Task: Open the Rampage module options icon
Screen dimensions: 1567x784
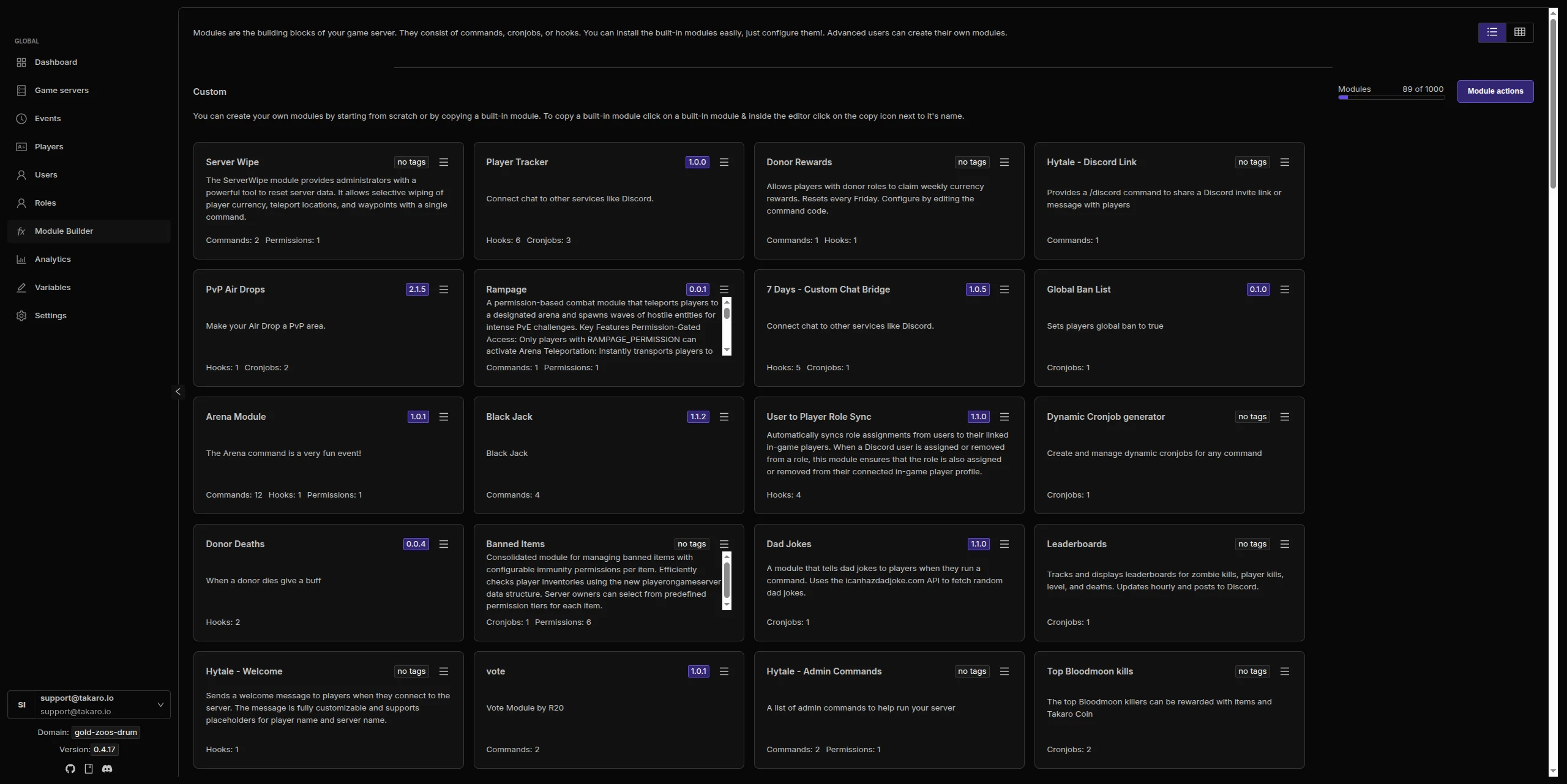Action: [x=724, y=289]
